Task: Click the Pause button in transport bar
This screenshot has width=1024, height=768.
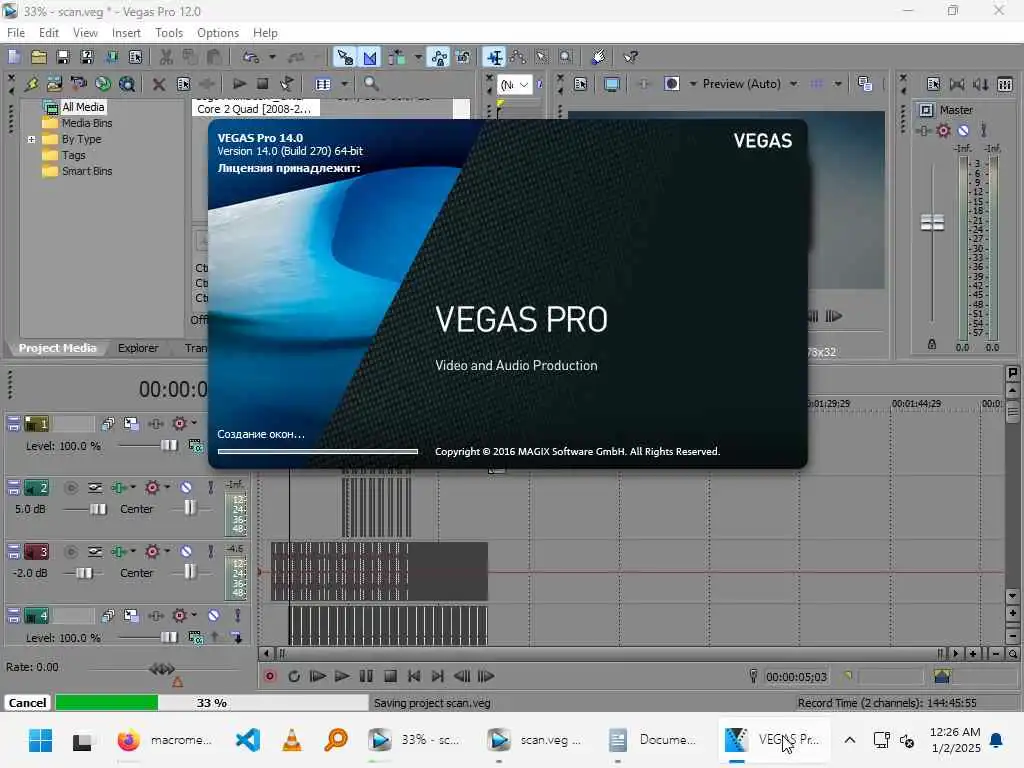Action: [x=366, y=676]
